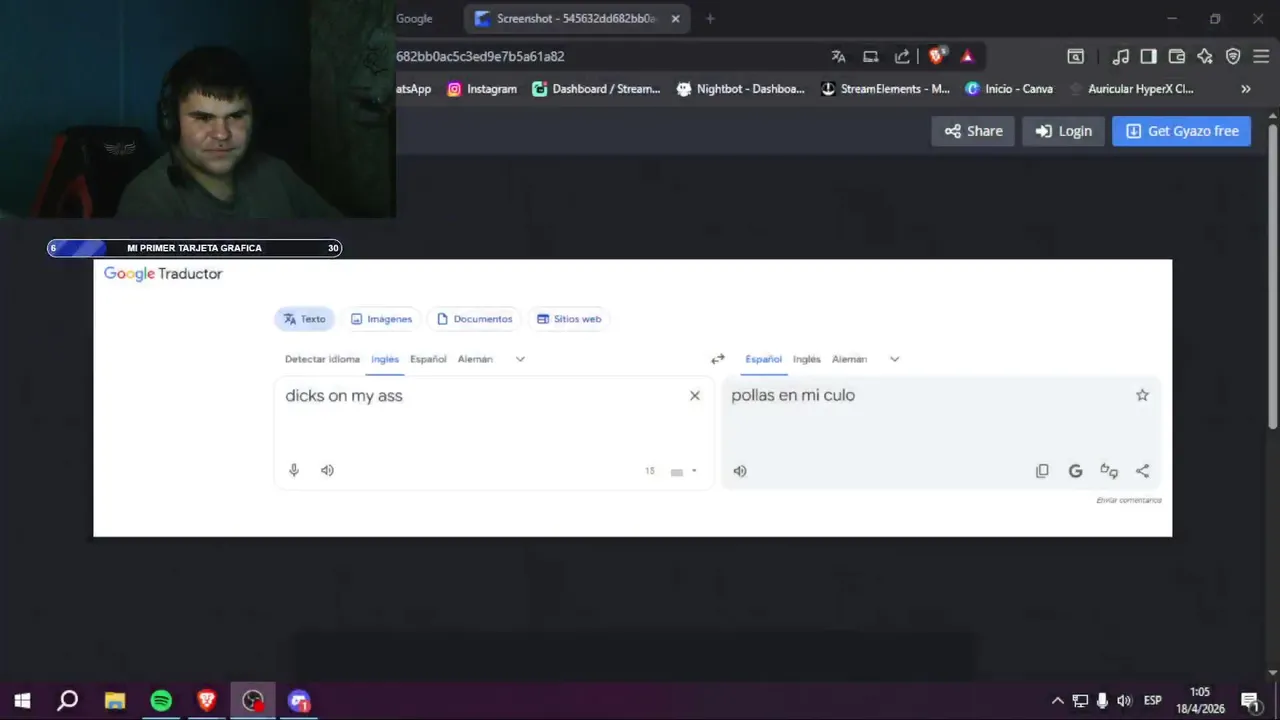The height and width of the screenshot is (720, 1280).
Task: Open the Windows Start menu
Action: [x=22, y=701]
